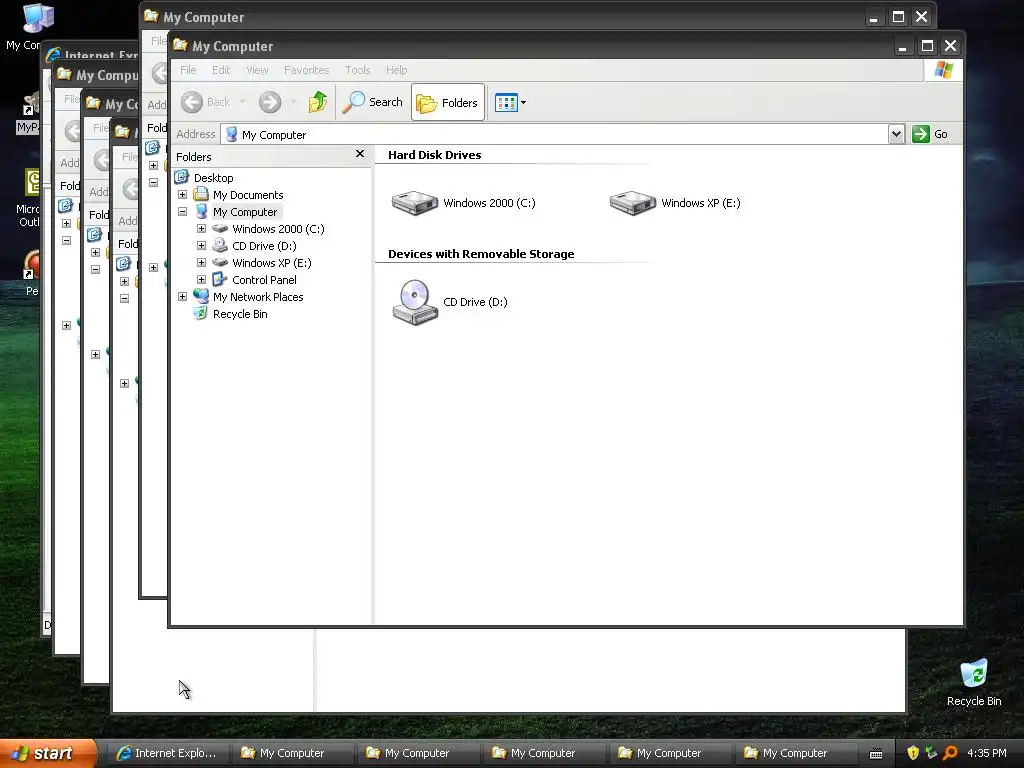
Task: Click the Go button
Action: (930, 134)
